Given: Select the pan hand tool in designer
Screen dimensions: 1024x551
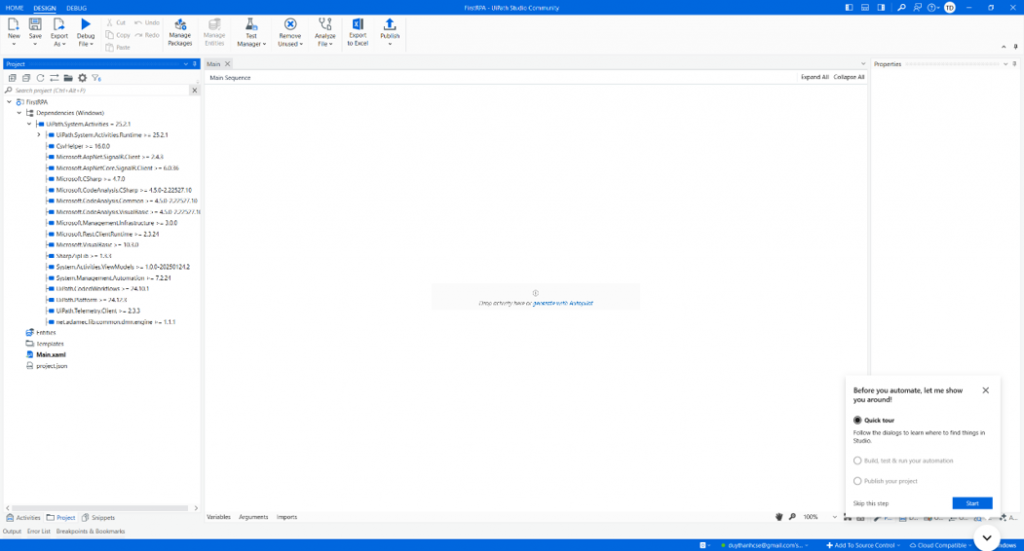Looking at the screenshot, I should (x=778, y=517).
